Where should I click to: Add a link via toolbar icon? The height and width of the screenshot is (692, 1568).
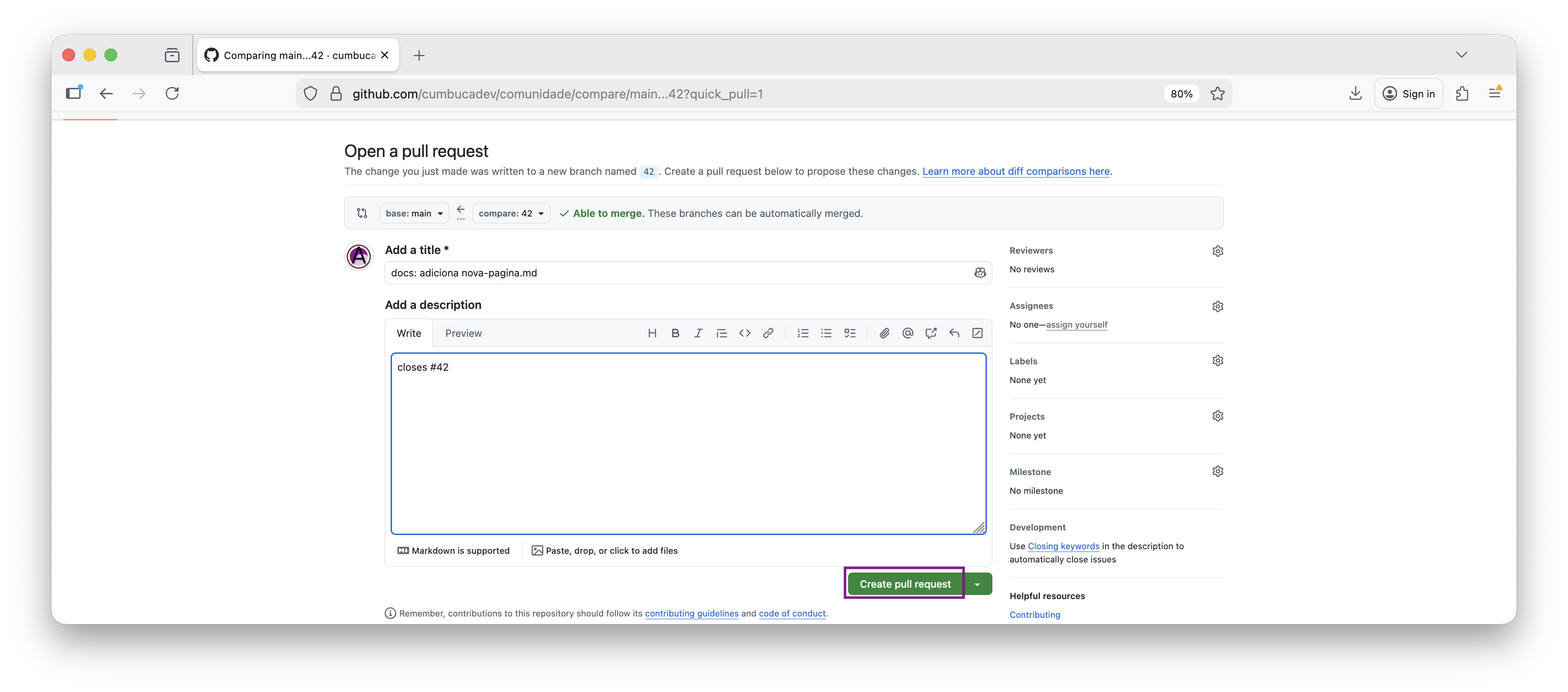point(768,333)
